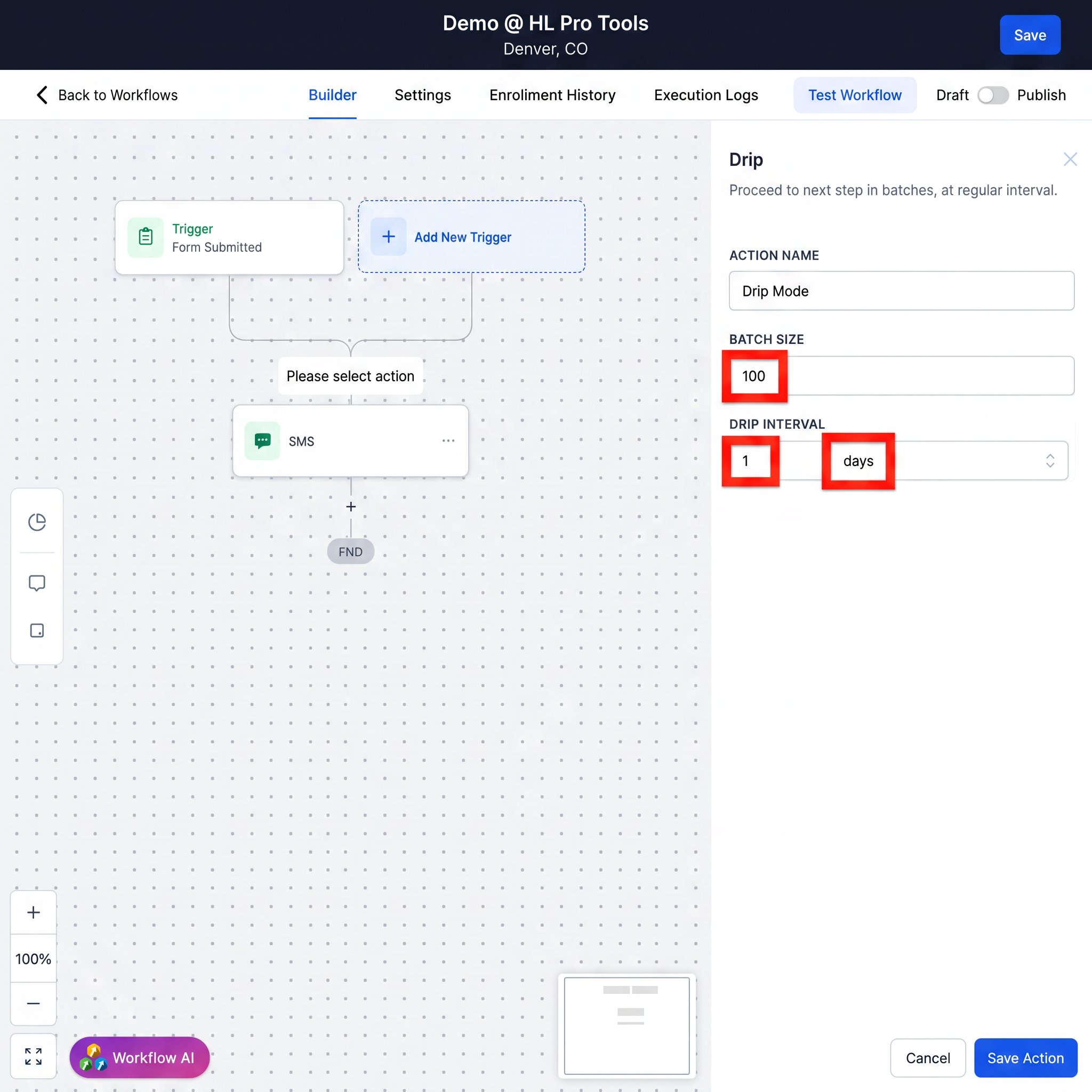1092x1092 pixels.
Task: Click the canvas minimap thumbnail
Action: (627, 1025)
